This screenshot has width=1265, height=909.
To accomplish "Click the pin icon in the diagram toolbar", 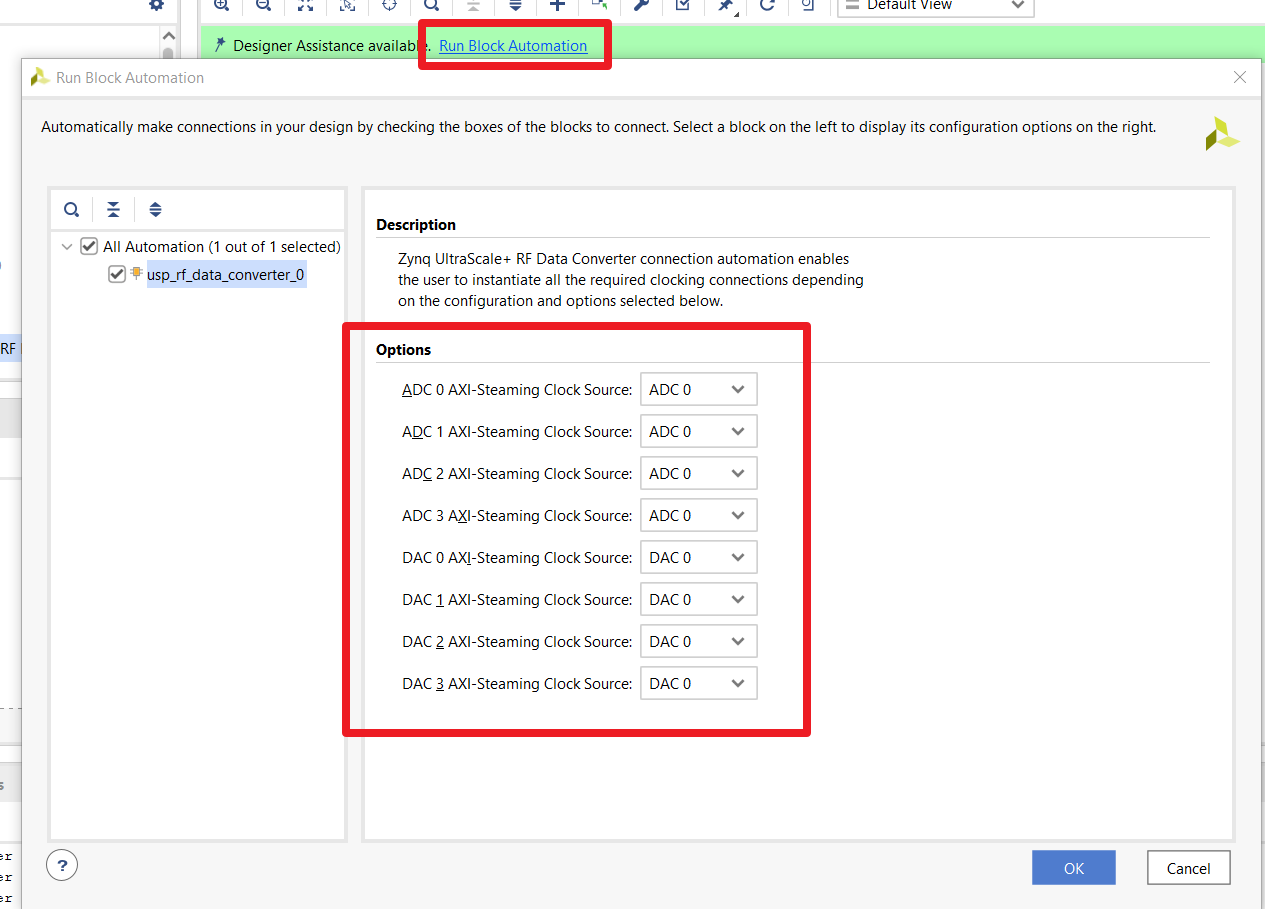I will coord(726,5).
